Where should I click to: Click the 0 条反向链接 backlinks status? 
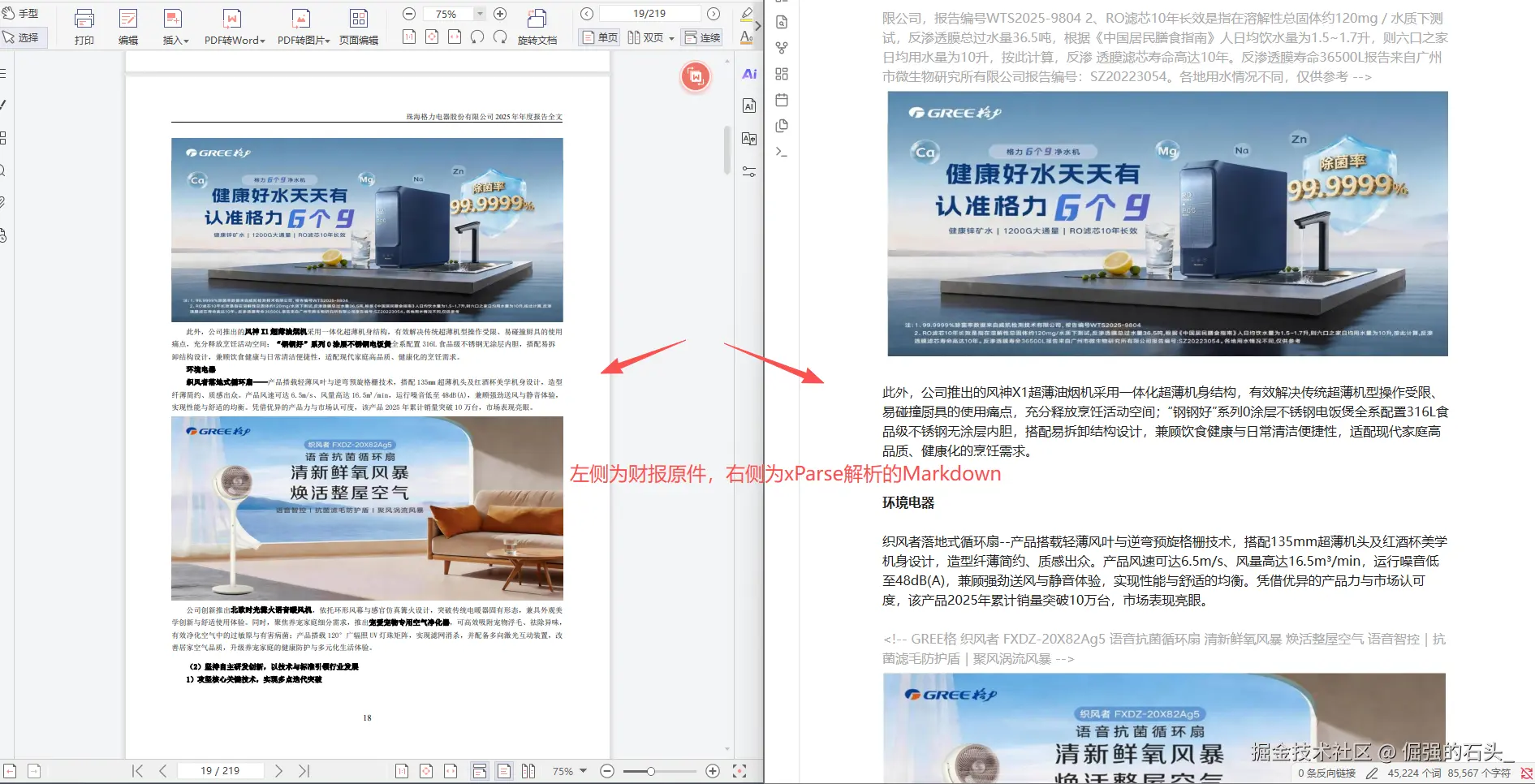(1326, 773)
